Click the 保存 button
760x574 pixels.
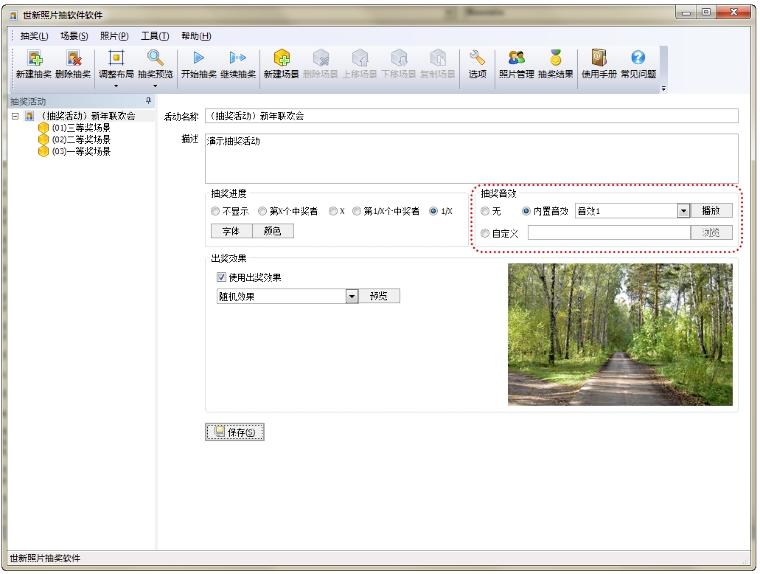tap(235, 432)
